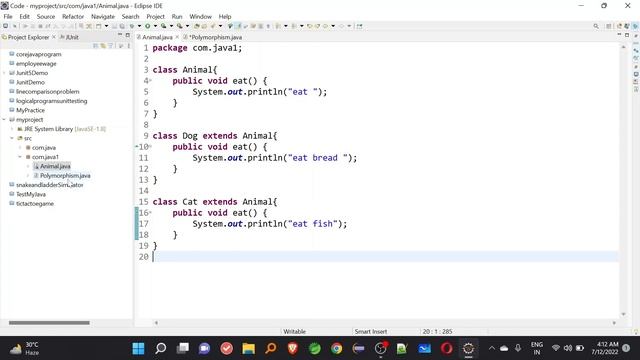
Task: Collapse the com.java1 package node
Action: pos(20,157)
